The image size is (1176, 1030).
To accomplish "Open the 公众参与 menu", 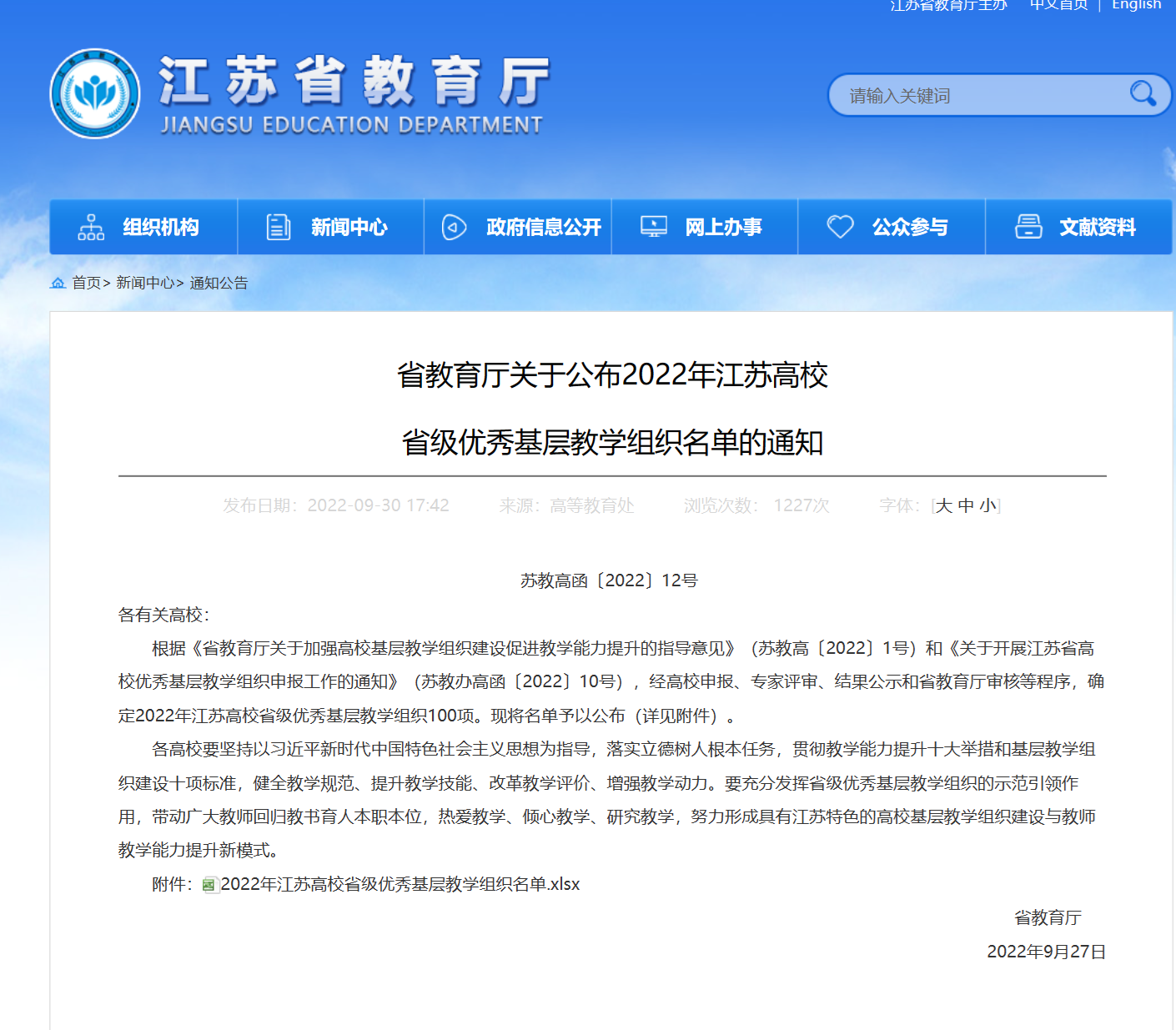I will (x=892, y=227).
